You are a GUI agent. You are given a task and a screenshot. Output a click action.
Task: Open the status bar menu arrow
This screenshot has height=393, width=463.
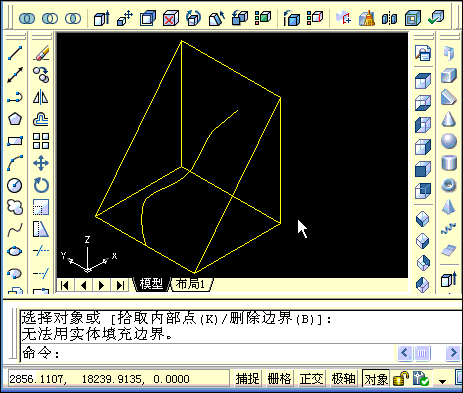[x=442, y=381]
